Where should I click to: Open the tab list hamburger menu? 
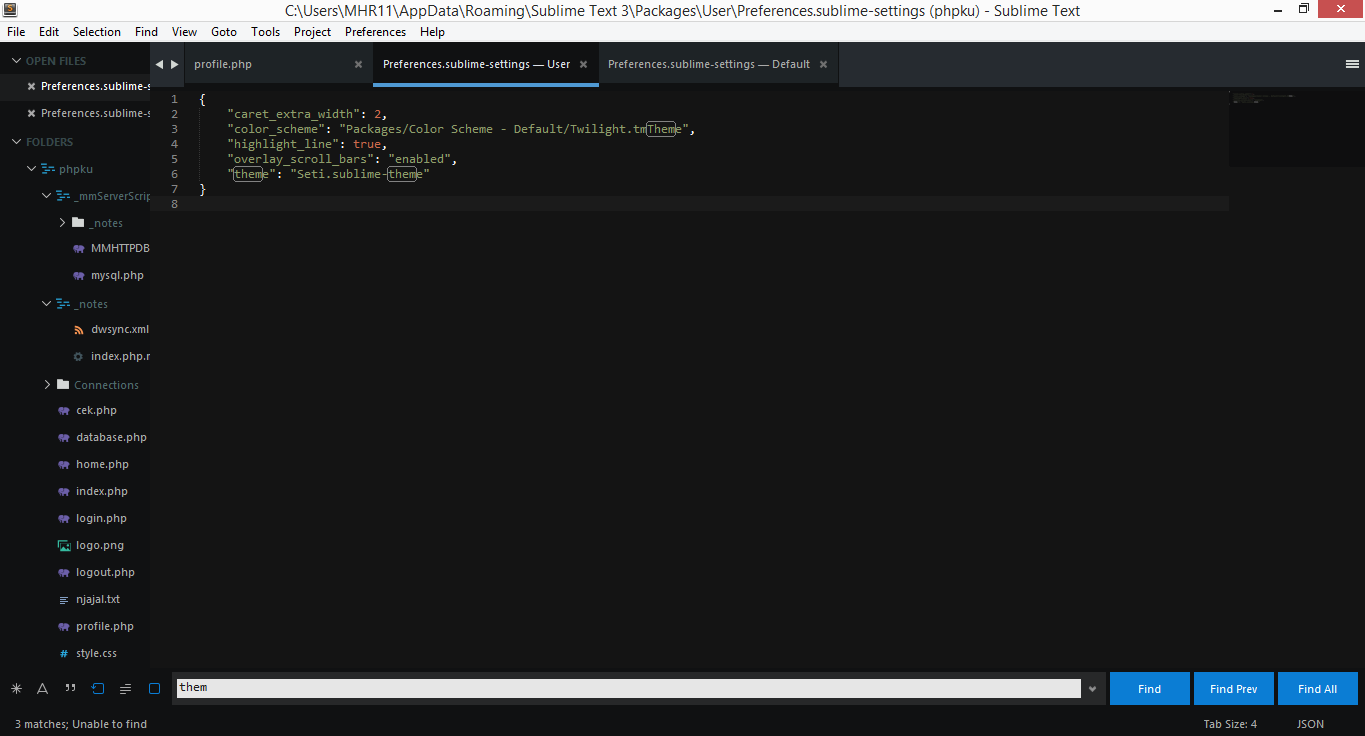[x=1352, y=64]
